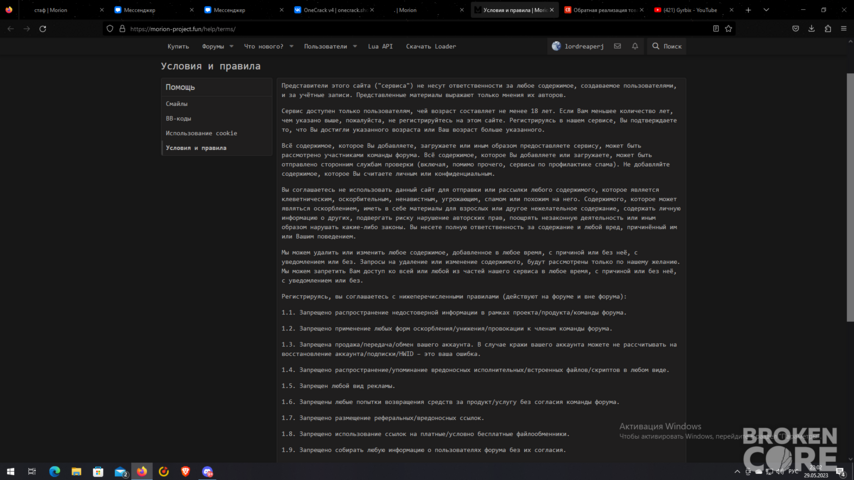Image resolution: width=854 pixels, height=480 pixels.
Task: Open Brave browser from taskbar
Action: [x=186, y=471]
